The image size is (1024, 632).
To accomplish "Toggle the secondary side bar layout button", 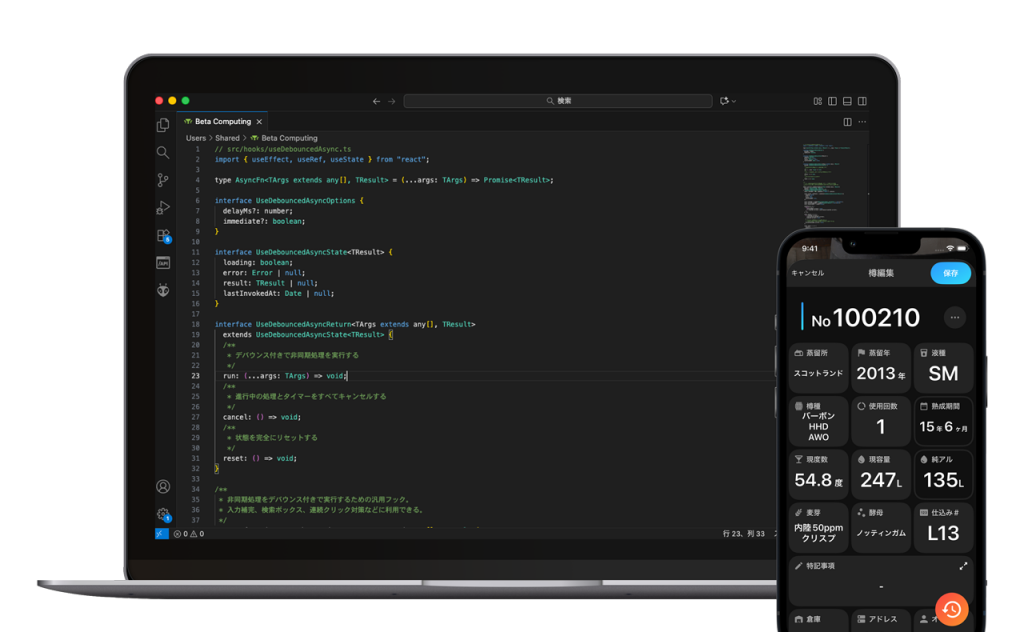I will [x=862, y=101].
